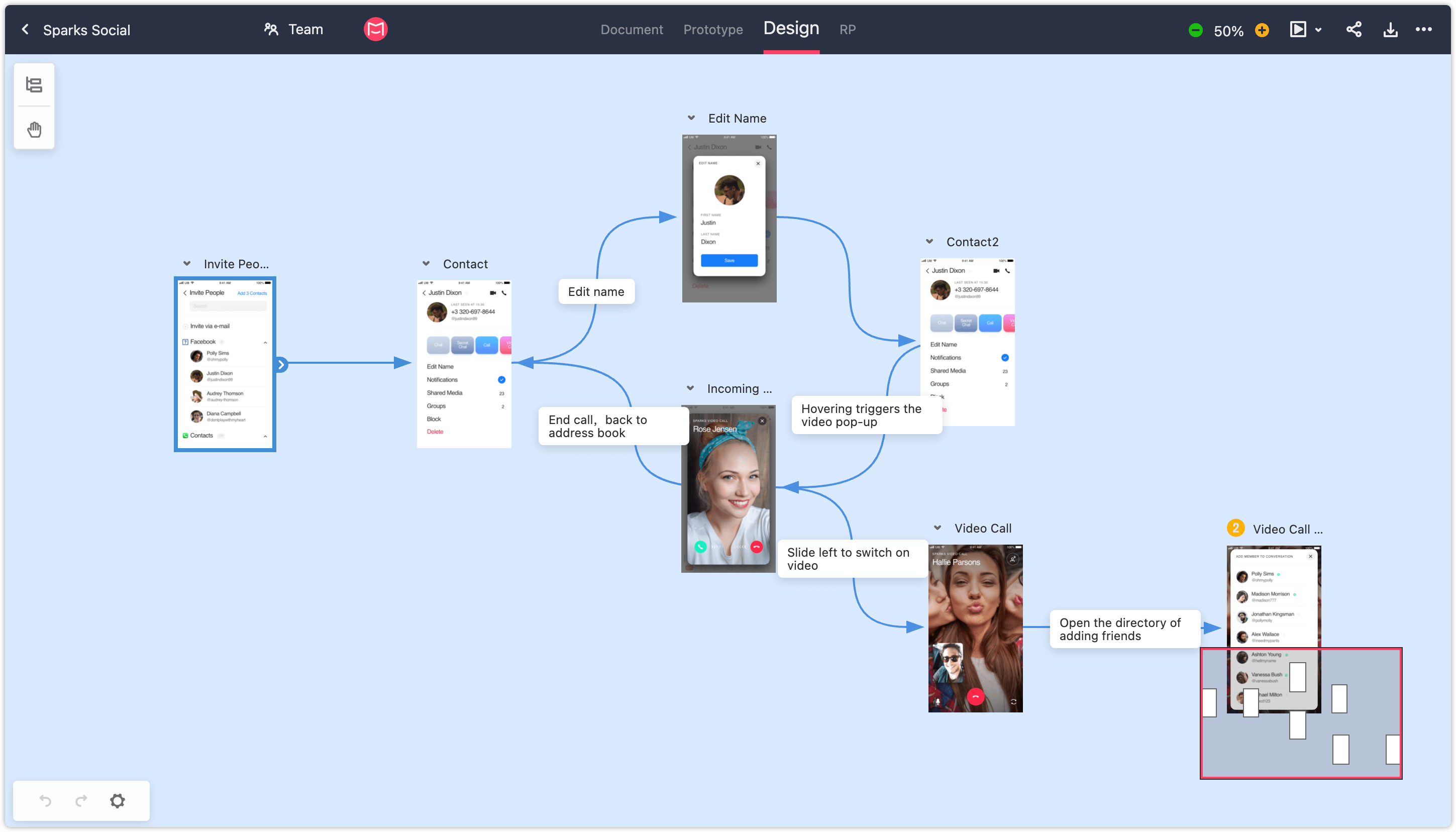Zoom in with orange plus button
This screenshot has width=1456, height=832.
pyautogui.click(x=1262, y=30)
